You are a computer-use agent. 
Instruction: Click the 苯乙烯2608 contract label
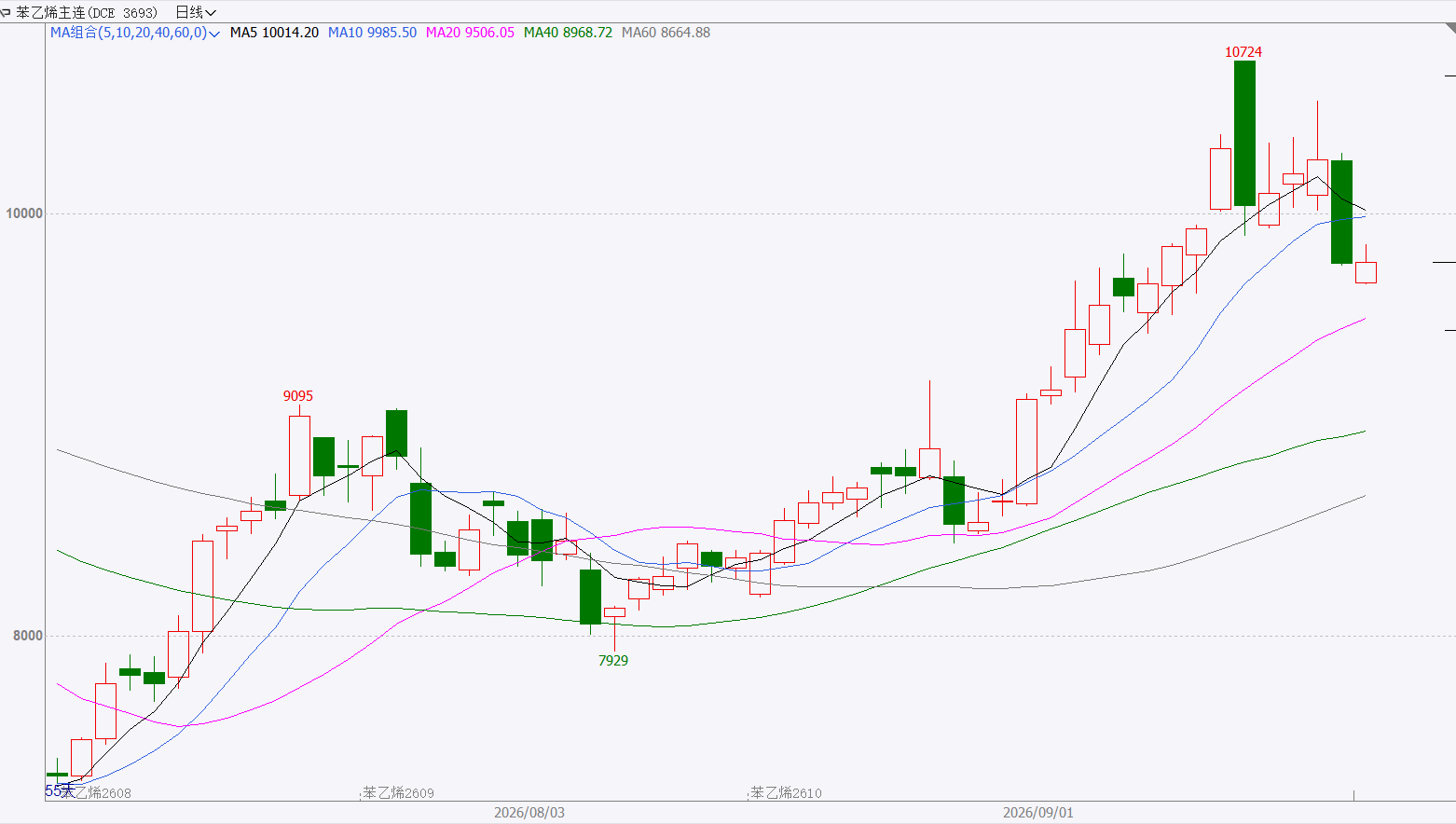click(95, 793)
